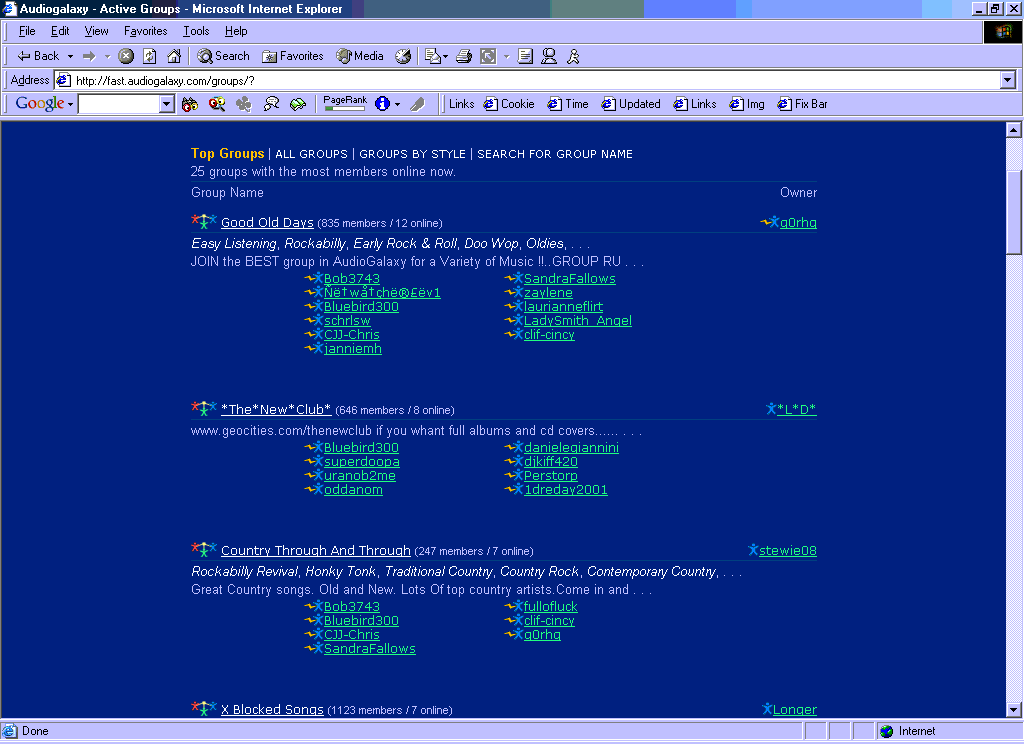Expand dropdown arrow next to the greyed-out toolbar icon

(506, 56)
